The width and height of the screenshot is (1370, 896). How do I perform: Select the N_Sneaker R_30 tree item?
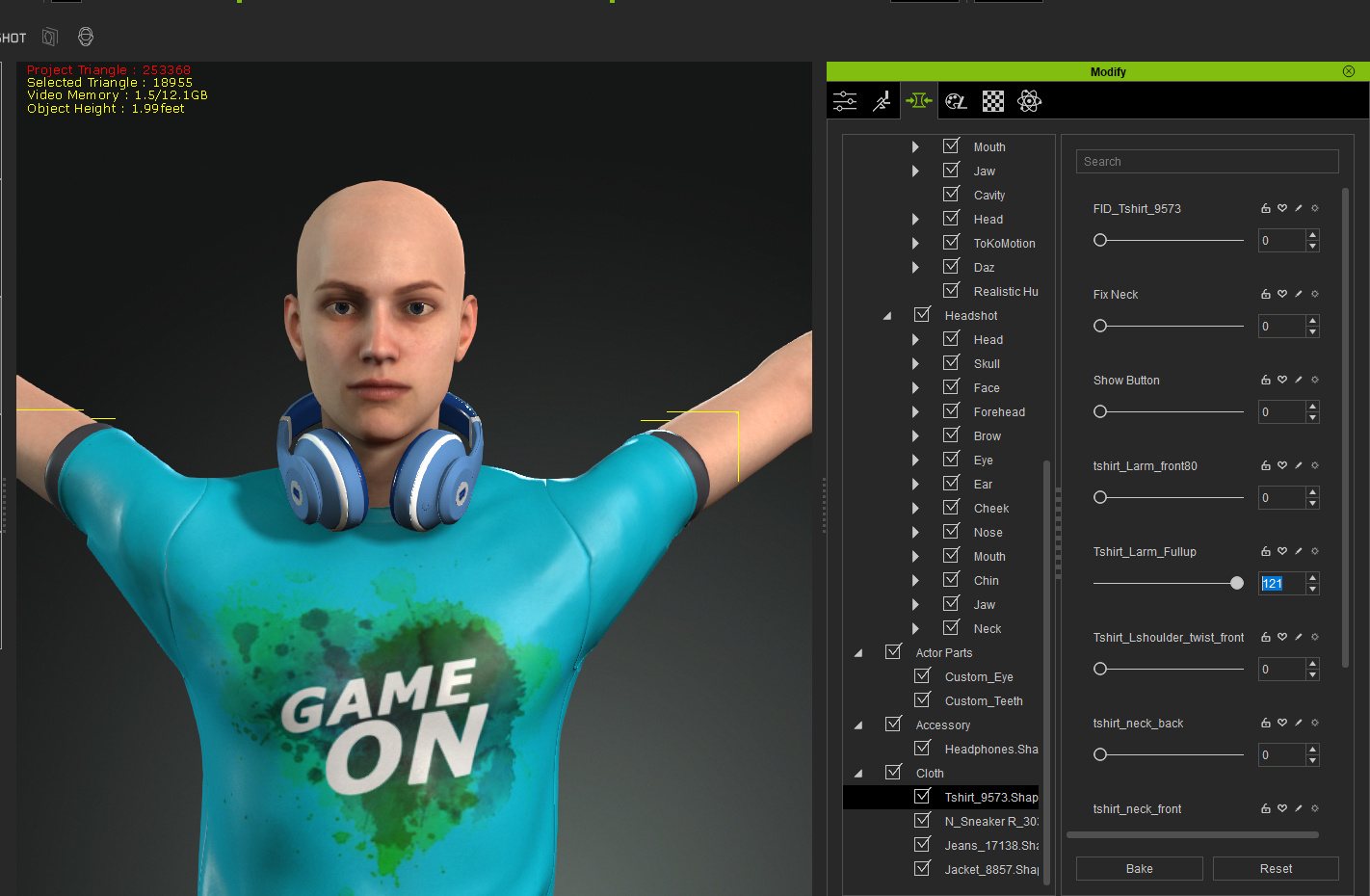click(x=990, y=822)
